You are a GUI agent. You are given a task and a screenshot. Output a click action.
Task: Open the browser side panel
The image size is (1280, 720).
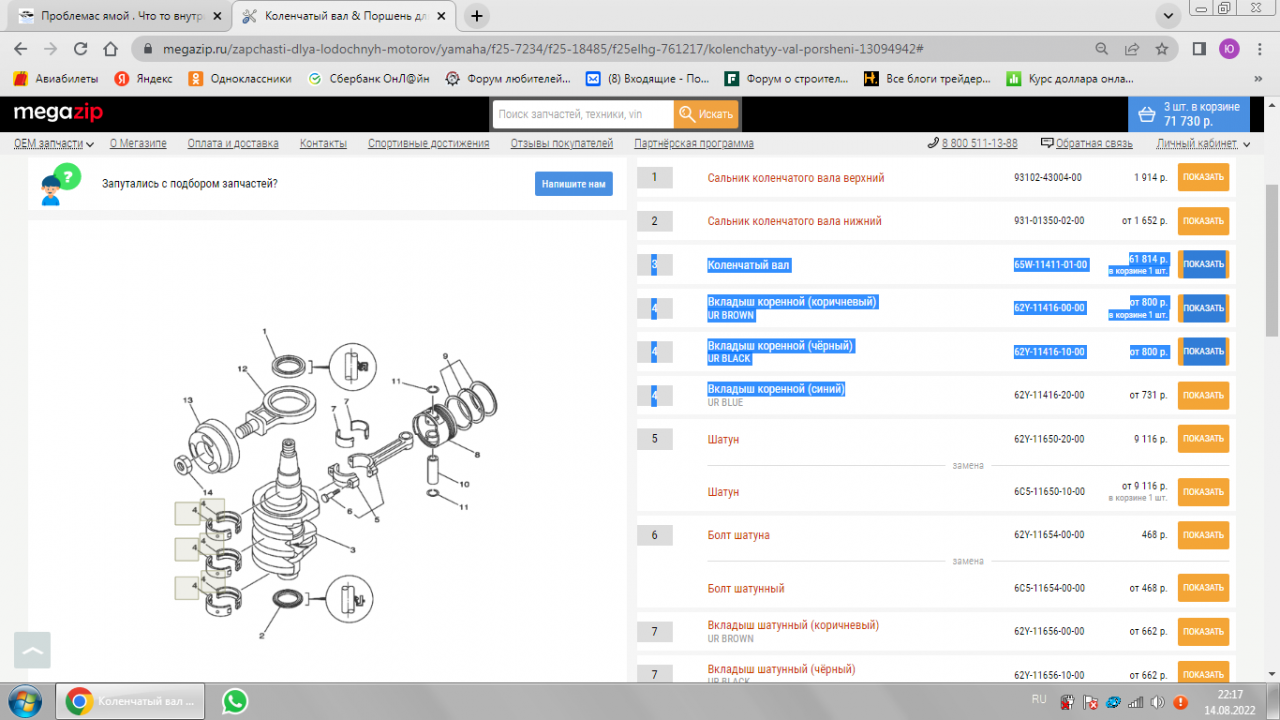(1199, 48)
